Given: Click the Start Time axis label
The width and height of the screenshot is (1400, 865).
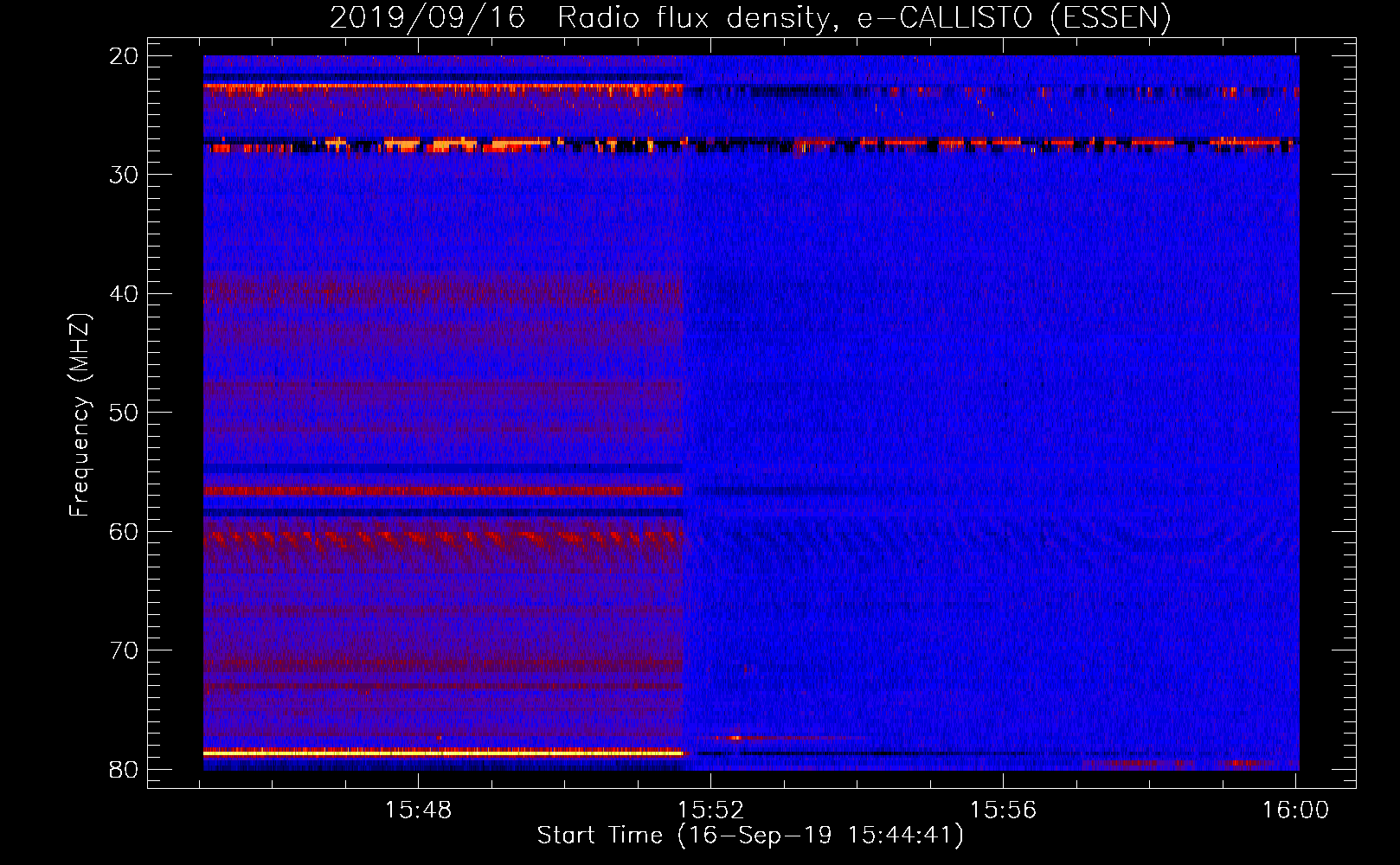Looking at the screenshot, I should (750, 836).
